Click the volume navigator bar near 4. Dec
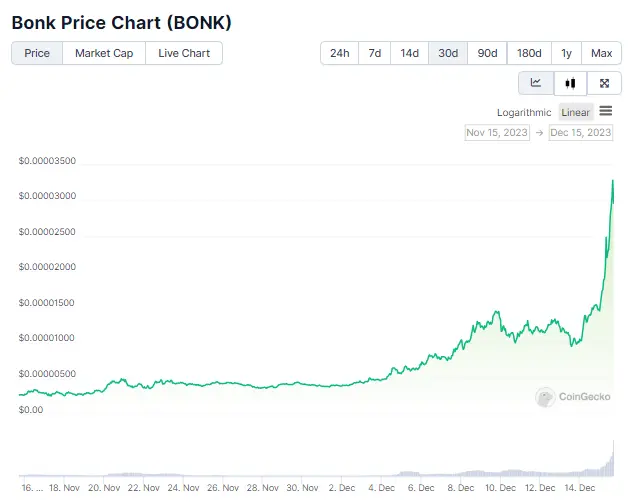The image size is (633, 503). (381, 474)
